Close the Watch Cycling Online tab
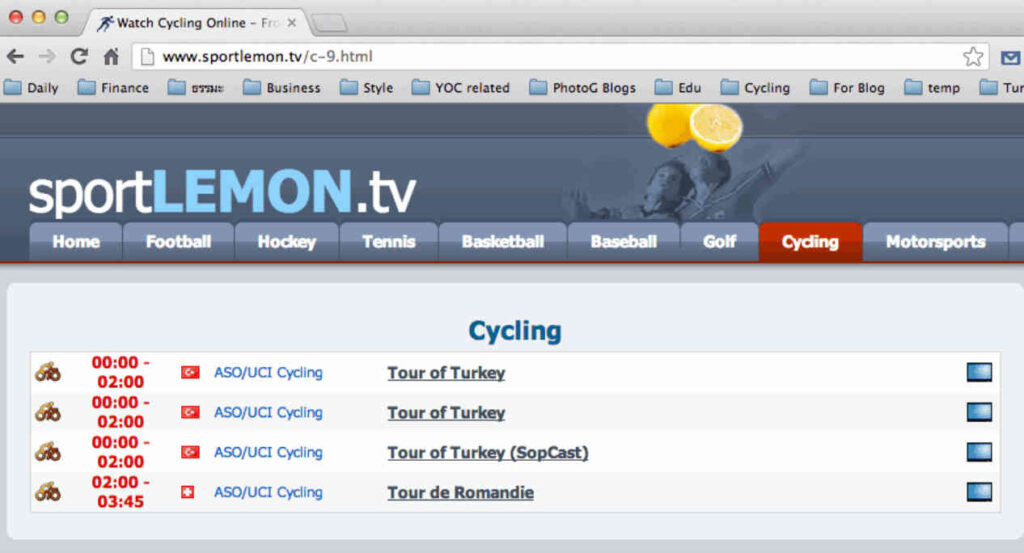1024x553 pixels. pyautogui.click(x=292, y=23)
